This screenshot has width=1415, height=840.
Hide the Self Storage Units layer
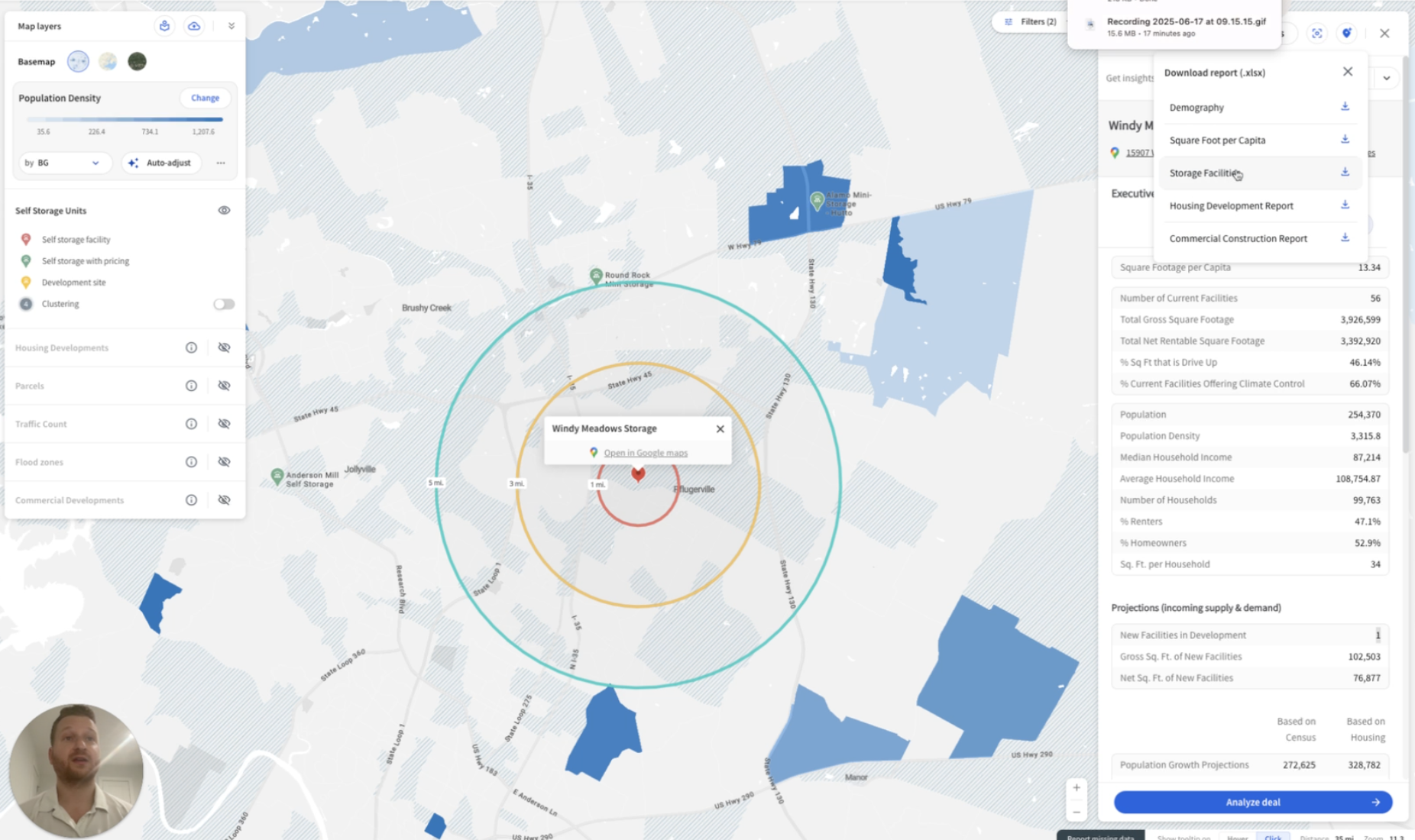224,211
